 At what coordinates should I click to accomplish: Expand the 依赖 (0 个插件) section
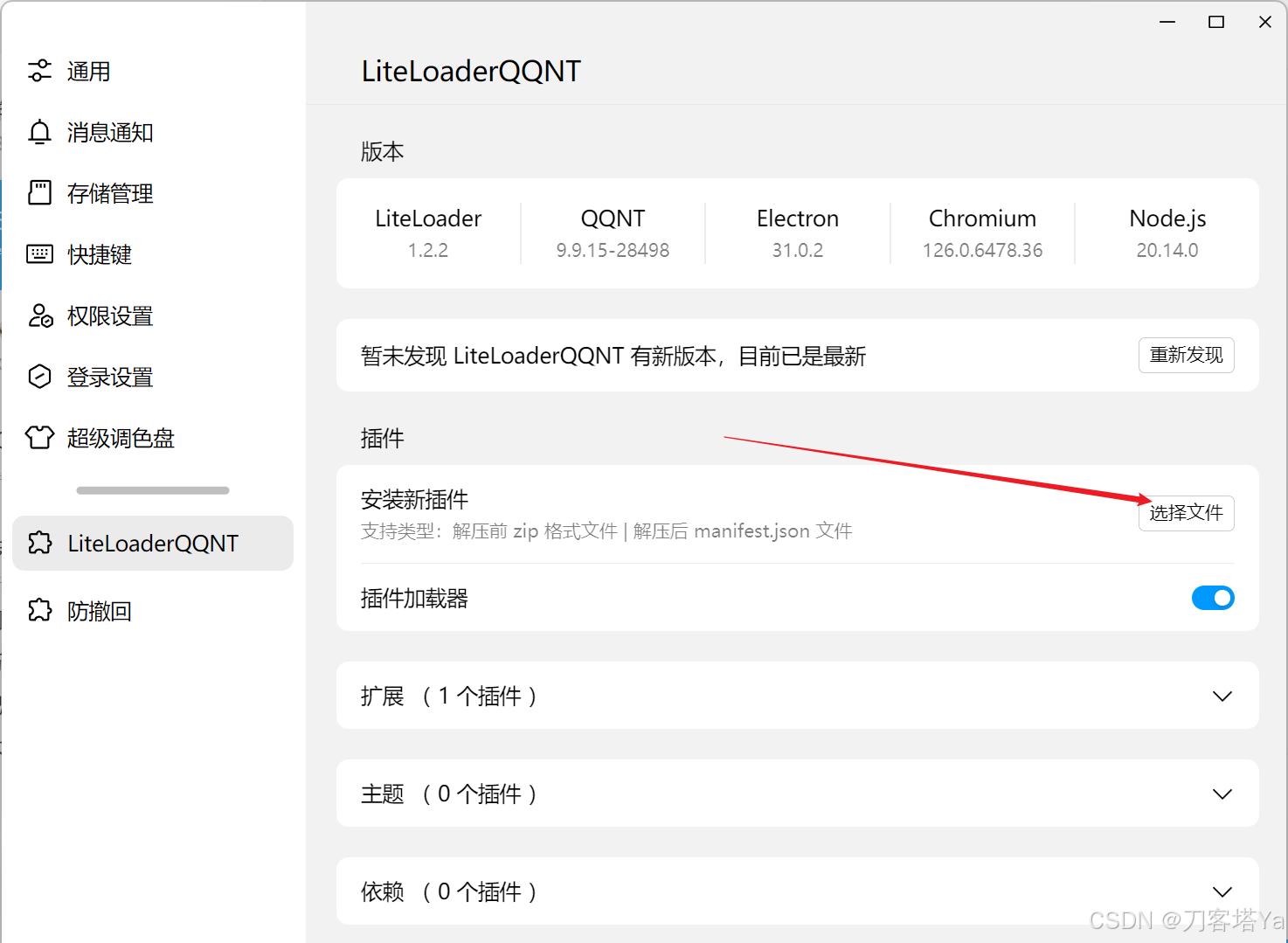point(798,891)
